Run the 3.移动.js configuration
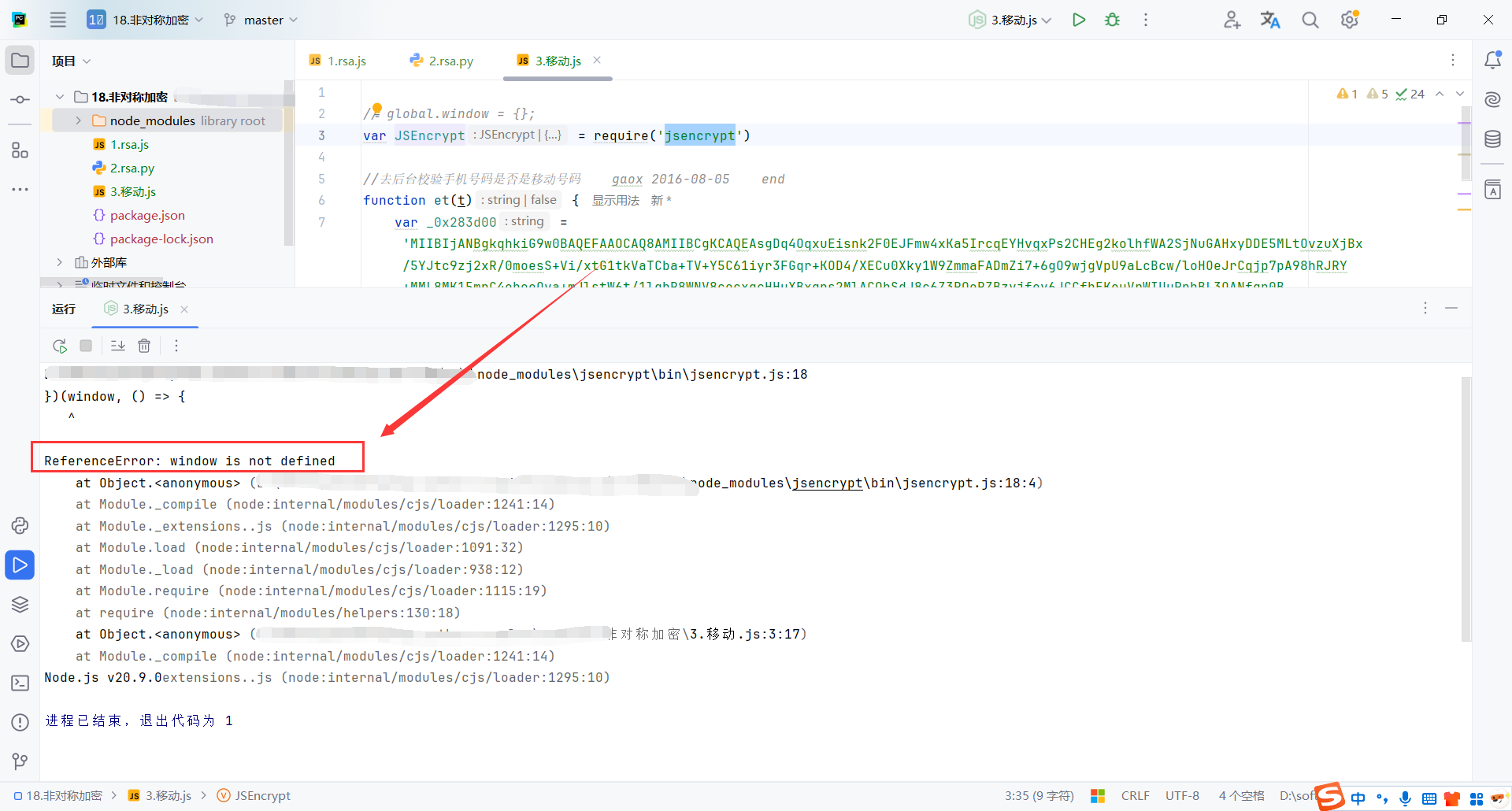The height and width of the screenshot is (811, 1512). [1079, 20]
